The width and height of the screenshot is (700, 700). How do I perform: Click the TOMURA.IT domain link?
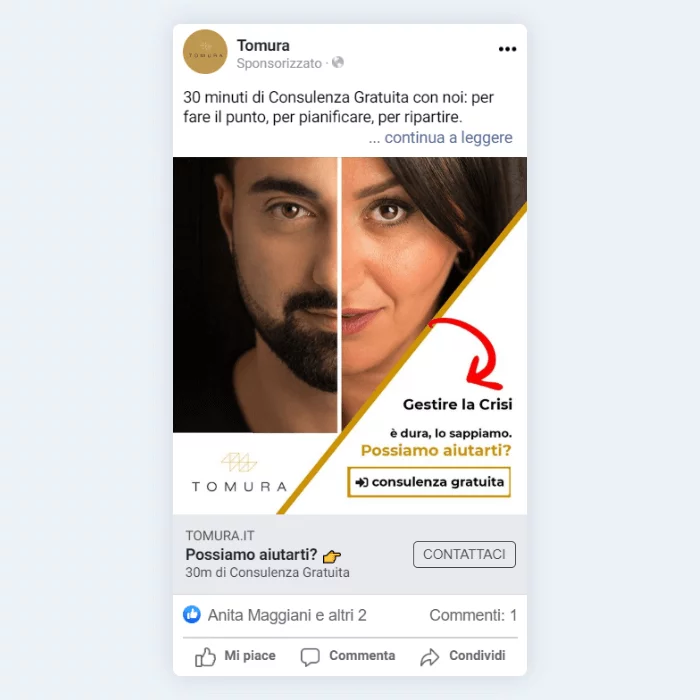coord(220,535)
